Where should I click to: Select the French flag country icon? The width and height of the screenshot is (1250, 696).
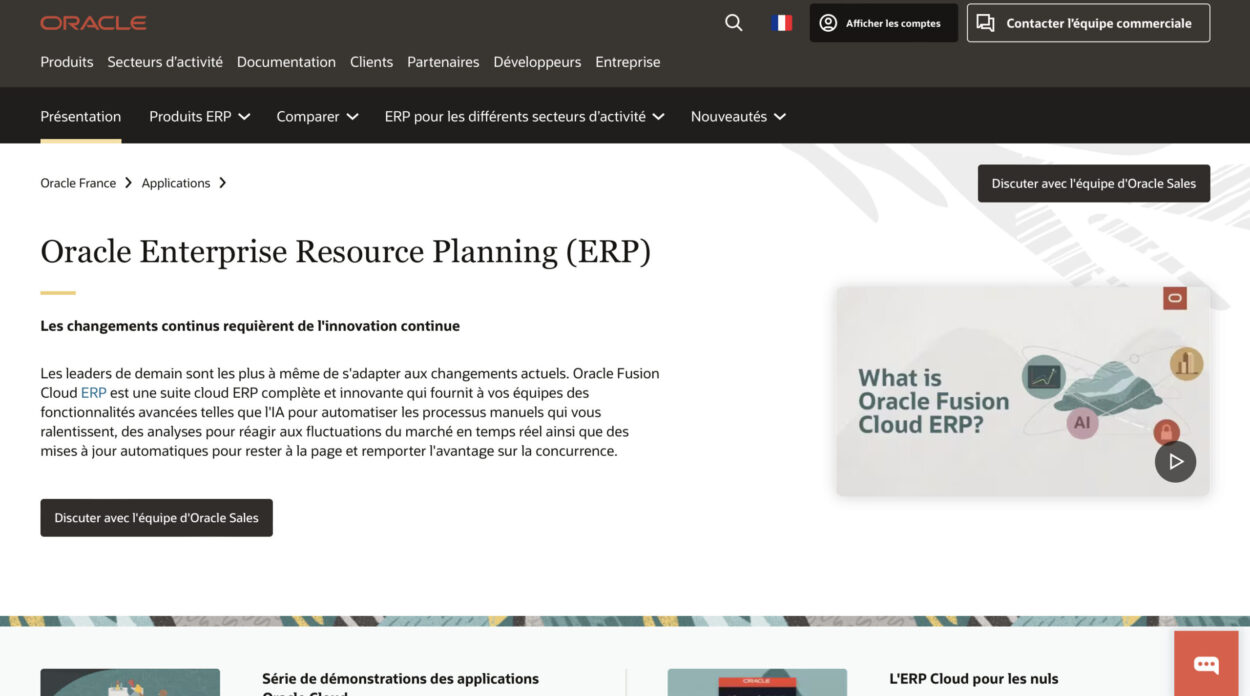[781, 23]
